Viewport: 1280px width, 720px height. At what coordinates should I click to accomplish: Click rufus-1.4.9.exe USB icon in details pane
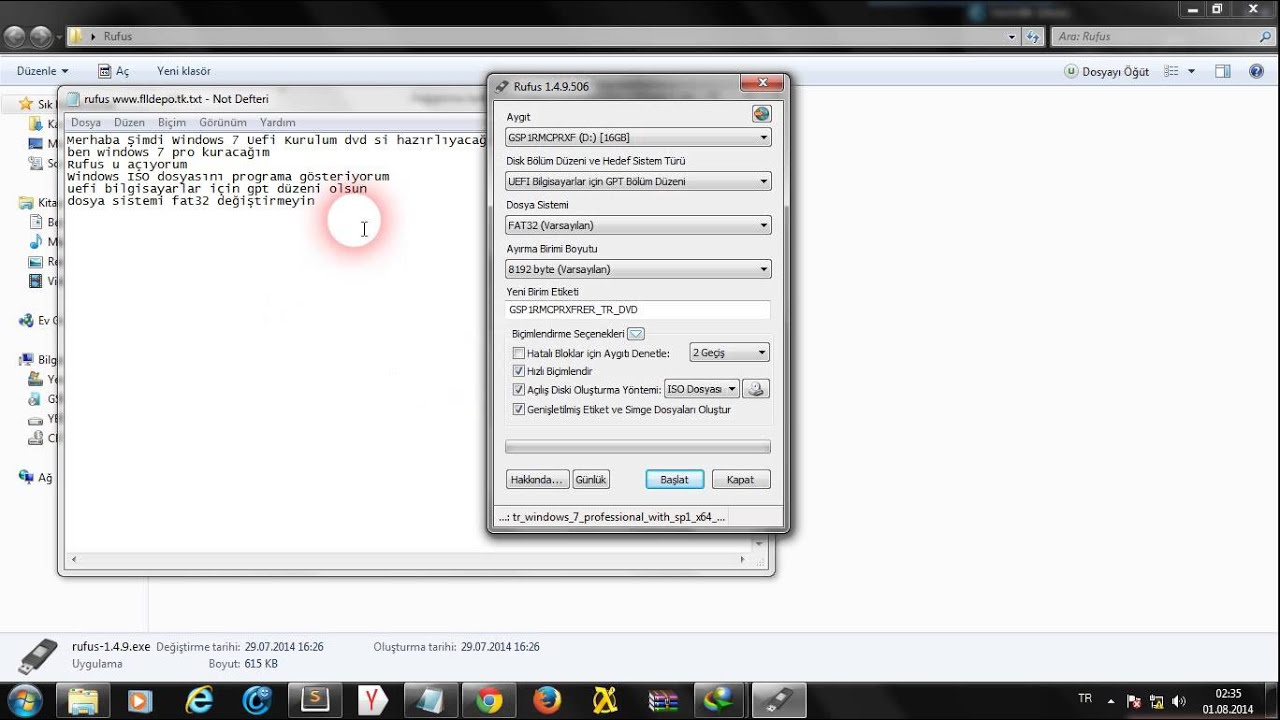coord(37,655)
